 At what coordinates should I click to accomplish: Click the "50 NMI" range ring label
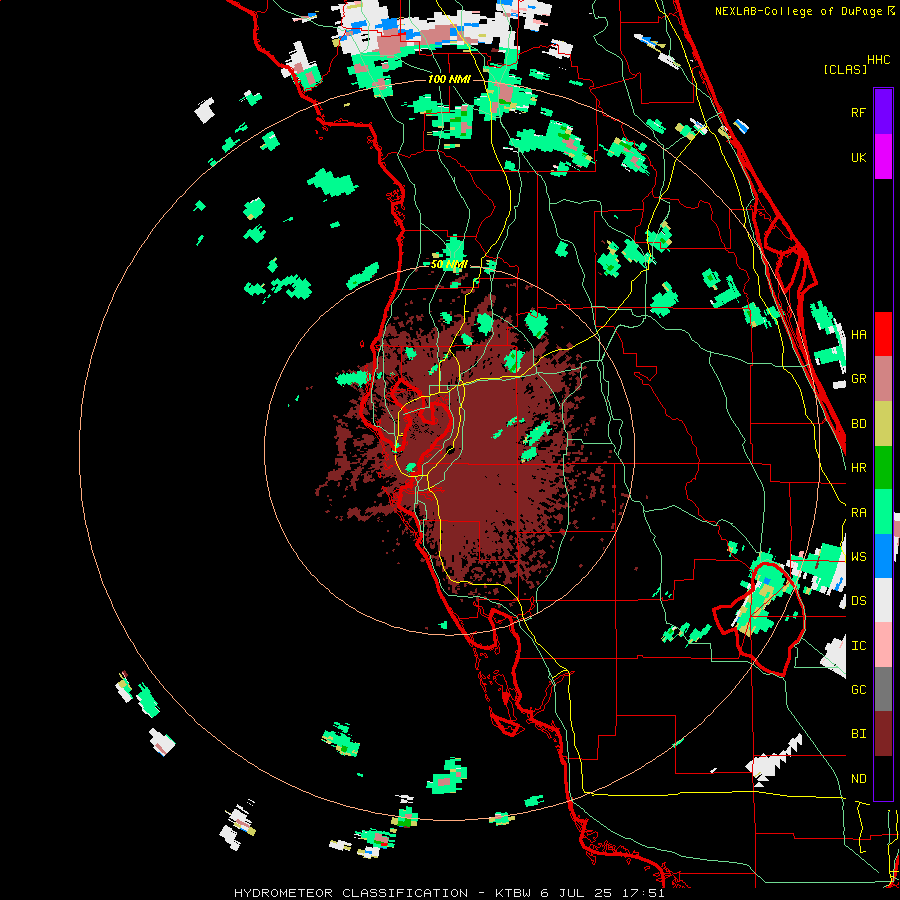coord(449,264)
